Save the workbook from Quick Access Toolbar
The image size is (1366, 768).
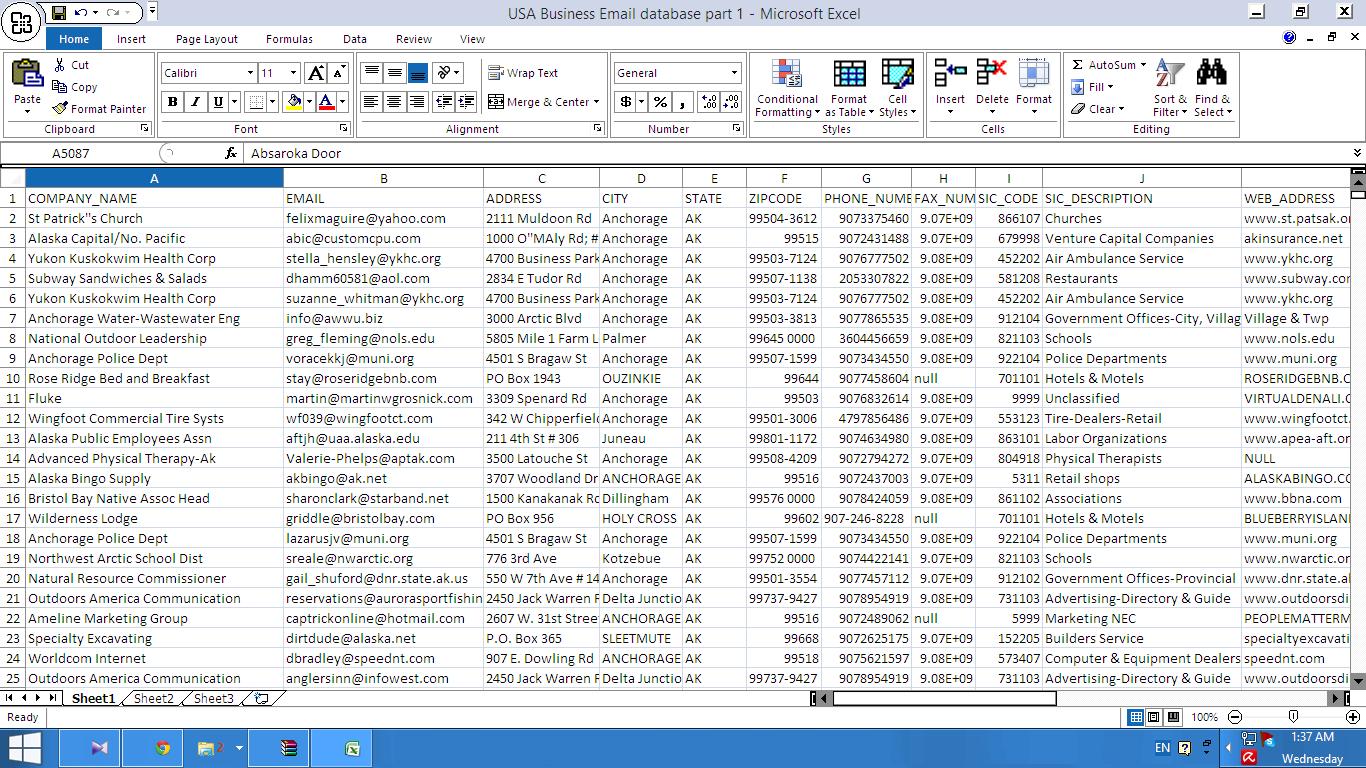(59, 13)
